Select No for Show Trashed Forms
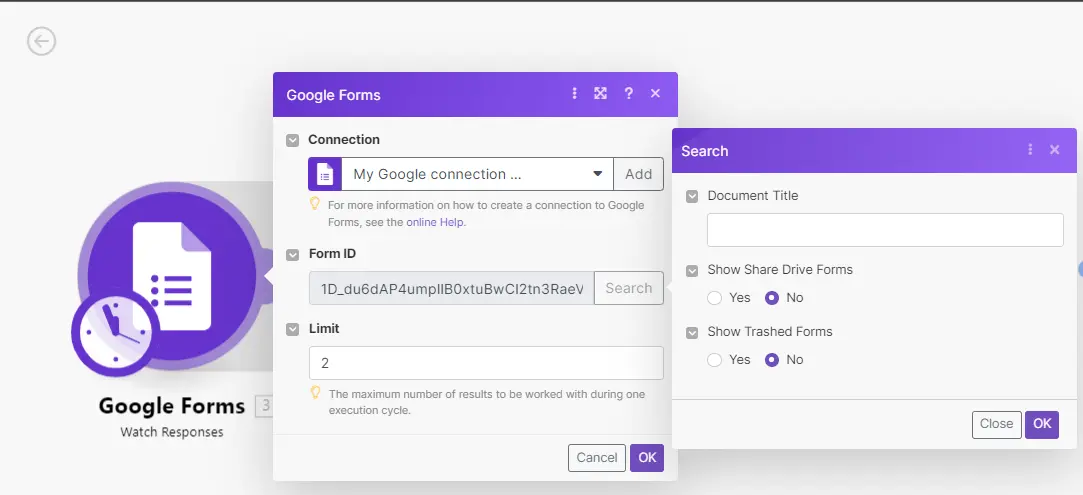Screen dimensions: 1083x495 pyautogui.click(x=772, y=360)
